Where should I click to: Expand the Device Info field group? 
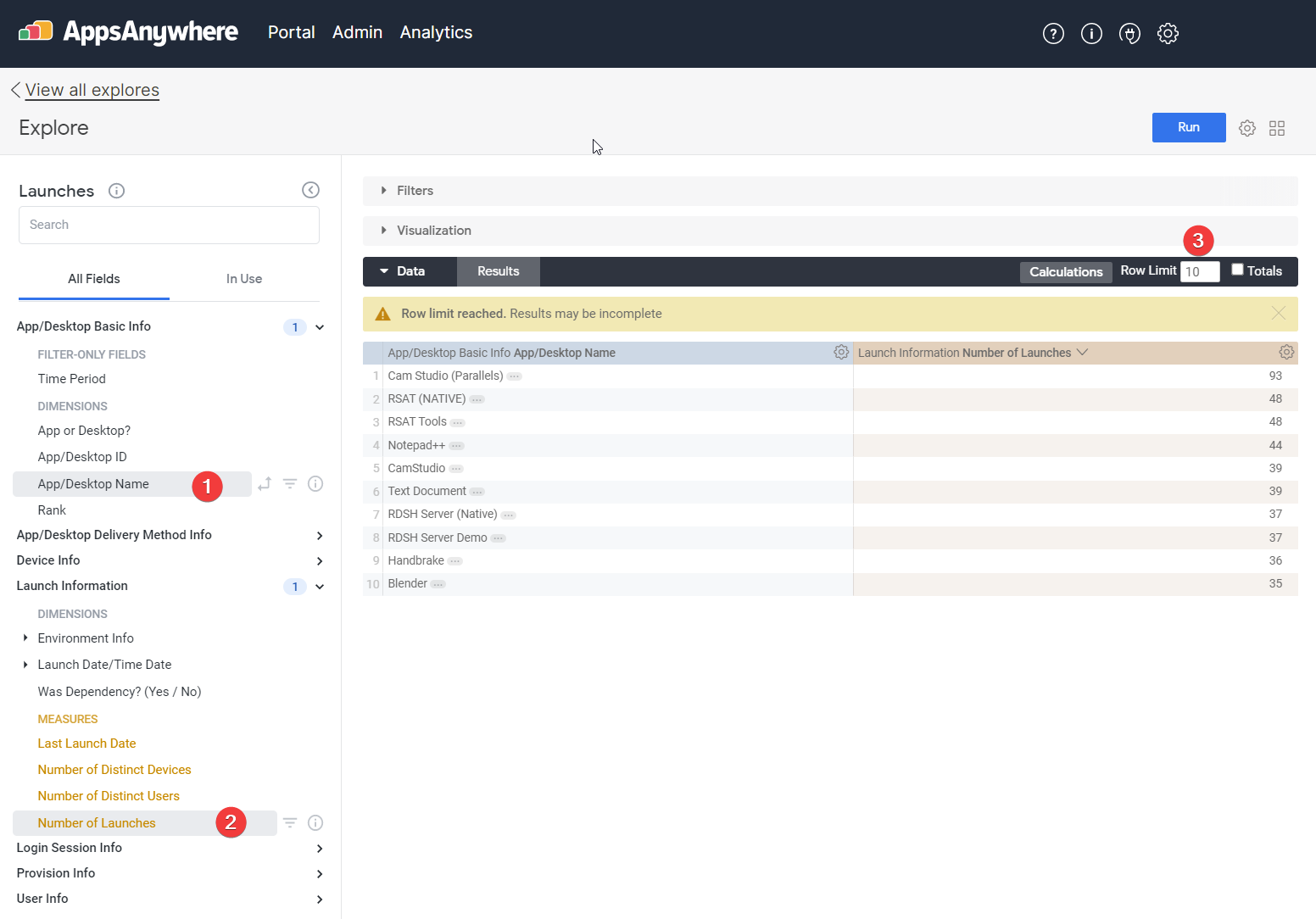(x=320, y=561)
